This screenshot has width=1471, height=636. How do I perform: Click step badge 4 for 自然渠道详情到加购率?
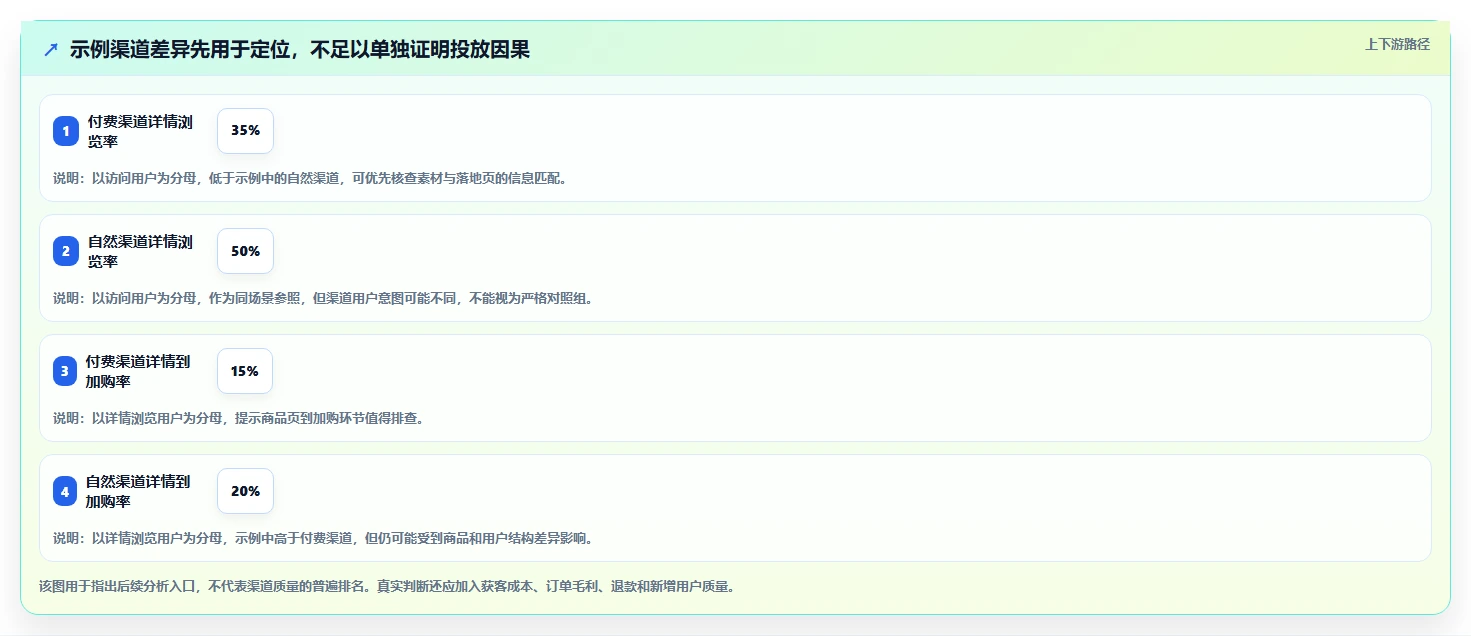65,491
